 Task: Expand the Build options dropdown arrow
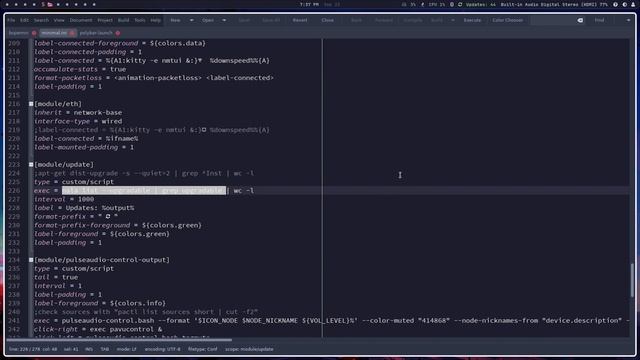453,20
